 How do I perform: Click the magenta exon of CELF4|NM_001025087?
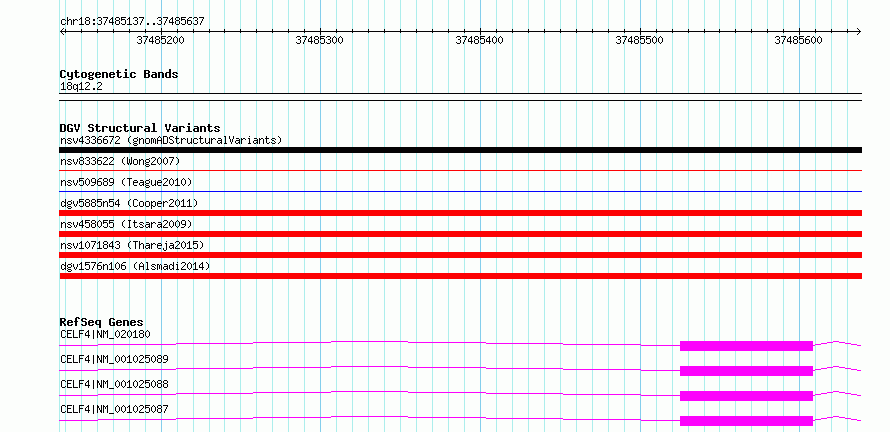pyautogui.click(x=746, y=421)
